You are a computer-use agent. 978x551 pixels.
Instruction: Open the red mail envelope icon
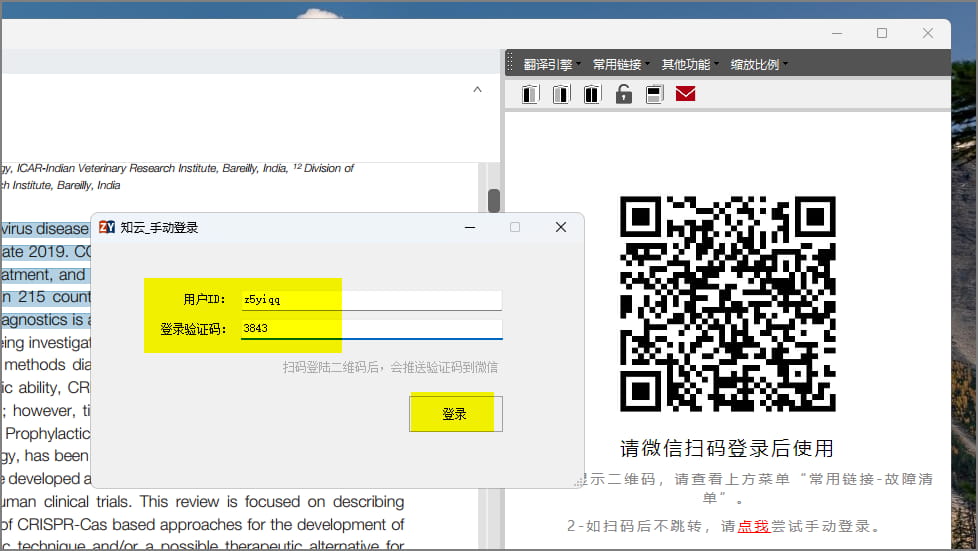tap(685, 94)
